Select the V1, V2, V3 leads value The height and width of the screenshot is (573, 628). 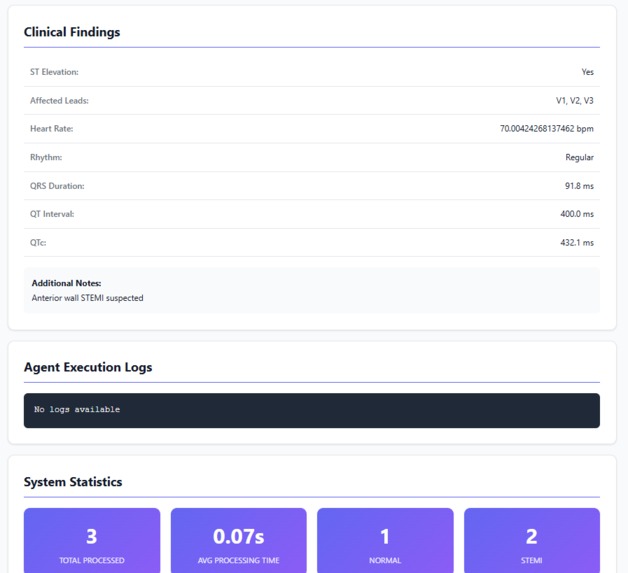coord(574,101)
